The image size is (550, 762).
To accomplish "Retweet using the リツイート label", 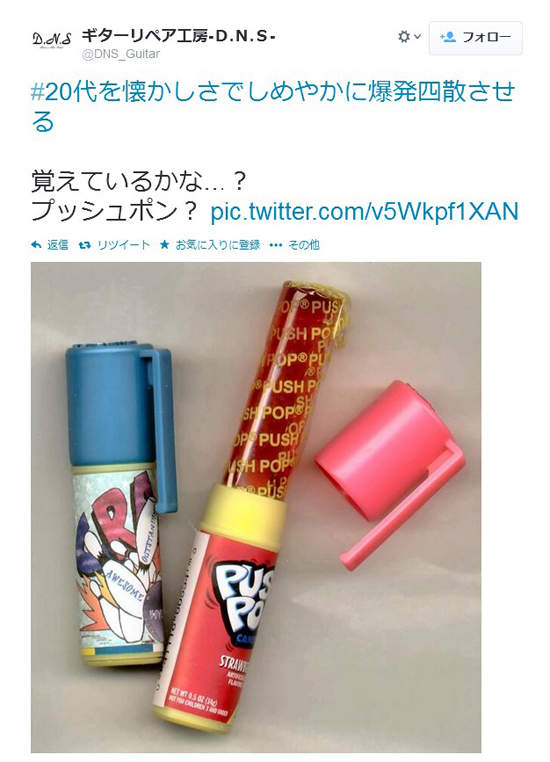I will coord(123,245).
